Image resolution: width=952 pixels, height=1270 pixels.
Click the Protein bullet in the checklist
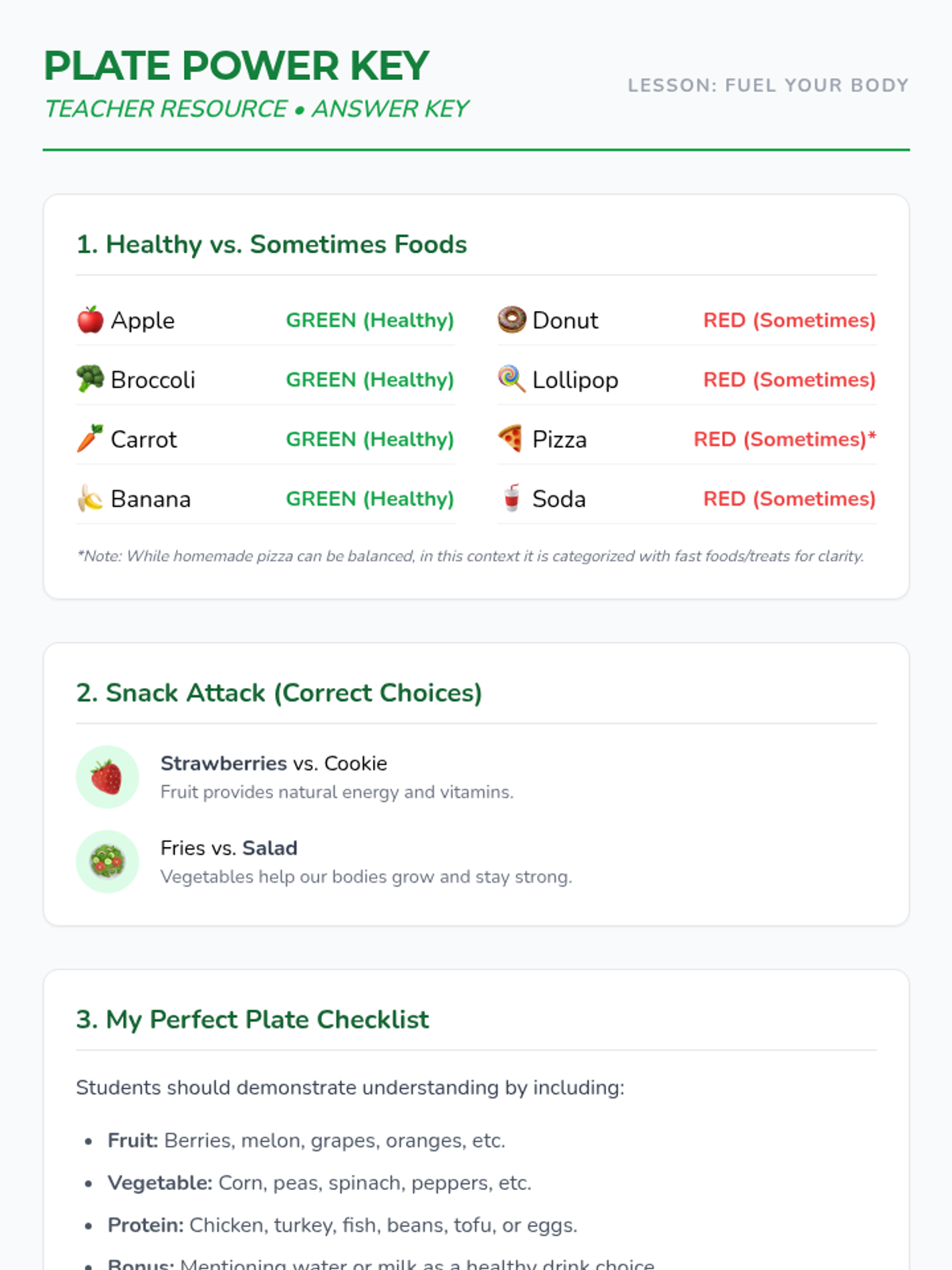click(342, 1225)
